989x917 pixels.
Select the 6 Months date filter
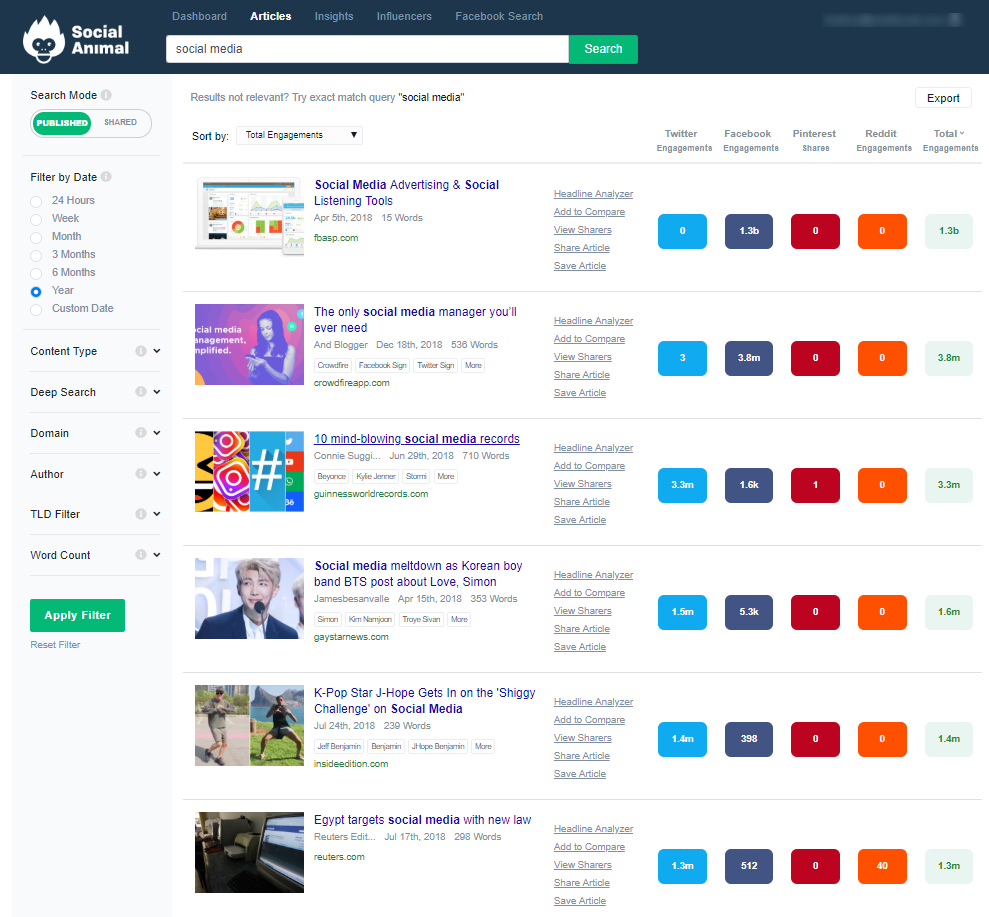tap(36, 274)
